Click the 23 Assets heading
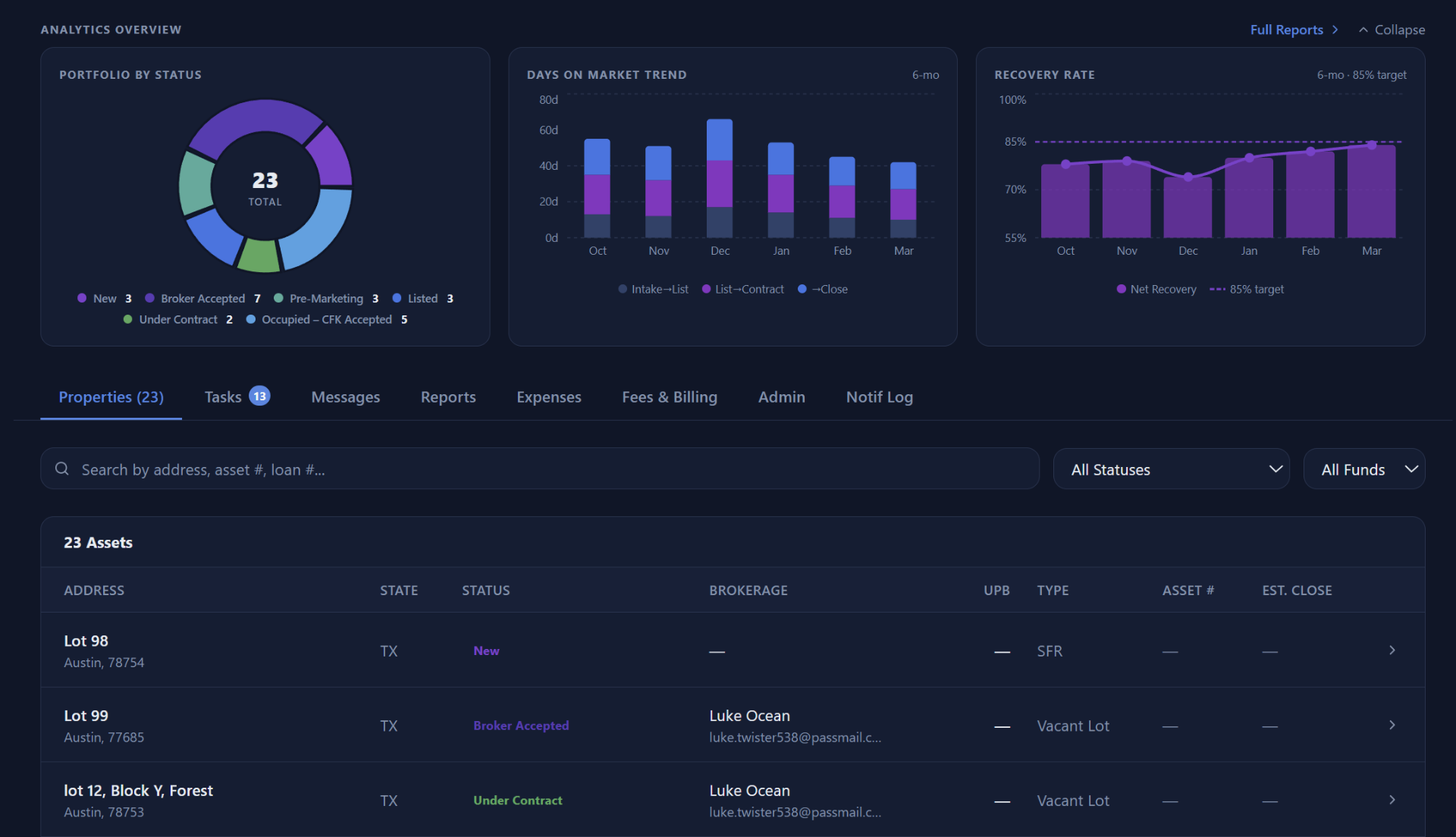Viewport: 1456px width, 837px height. [x=98, y=542]
